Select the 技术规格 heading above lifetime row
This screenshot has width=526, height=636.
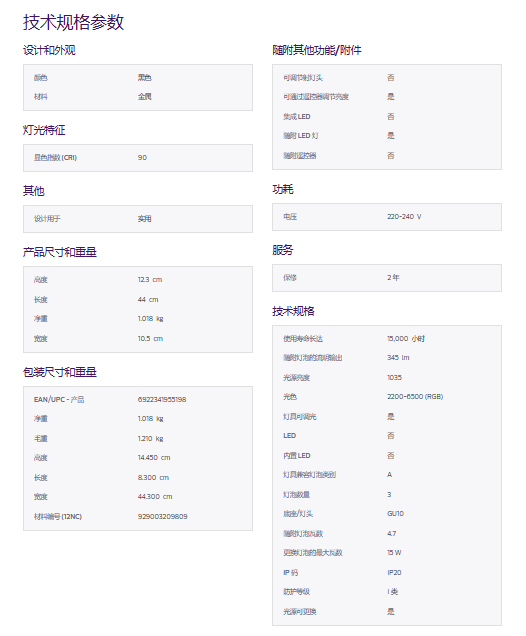pos(293,311)
